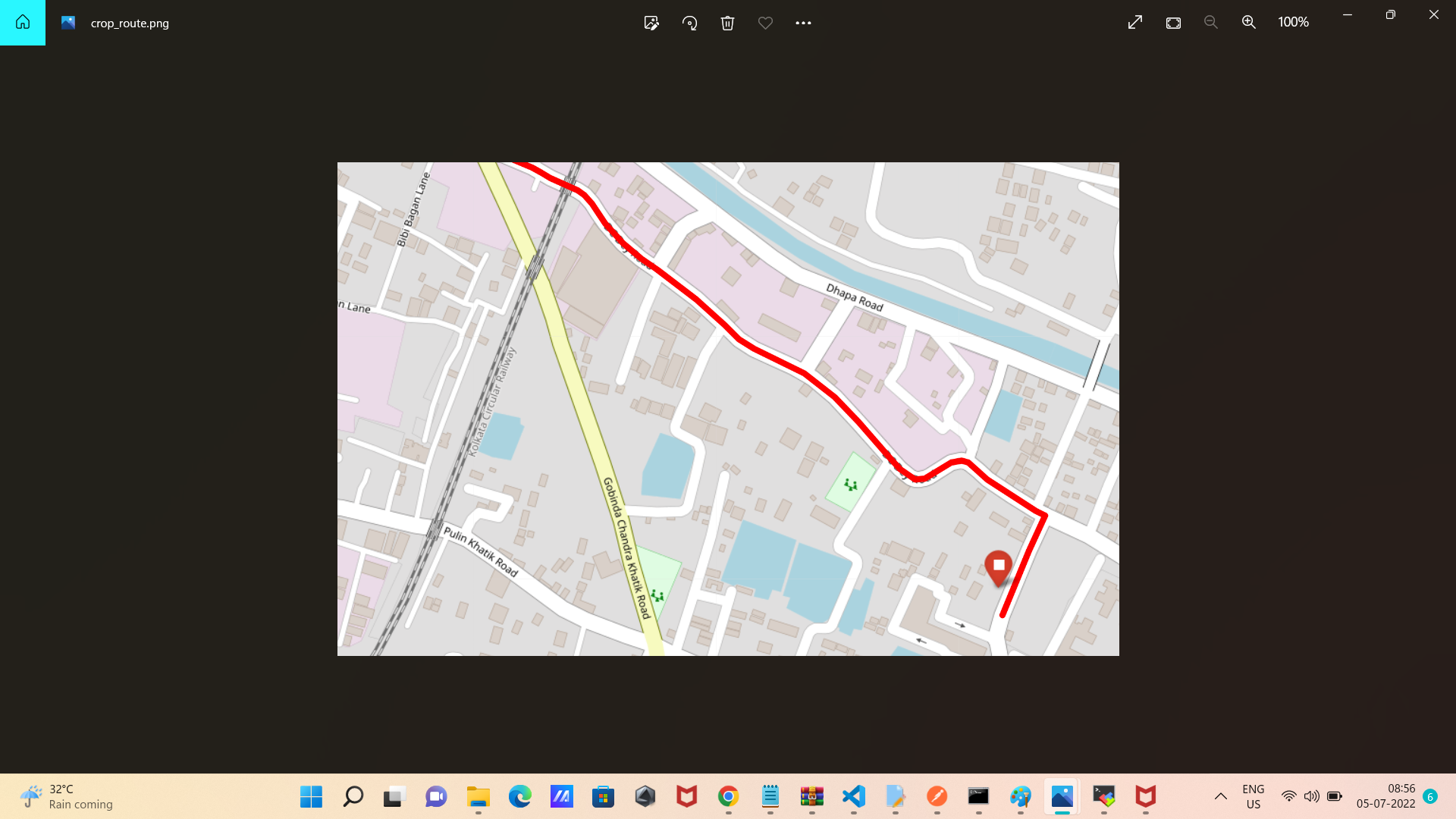1456x819 pixels.
Task: Open the edit image tool
Action: coord(651,23)
